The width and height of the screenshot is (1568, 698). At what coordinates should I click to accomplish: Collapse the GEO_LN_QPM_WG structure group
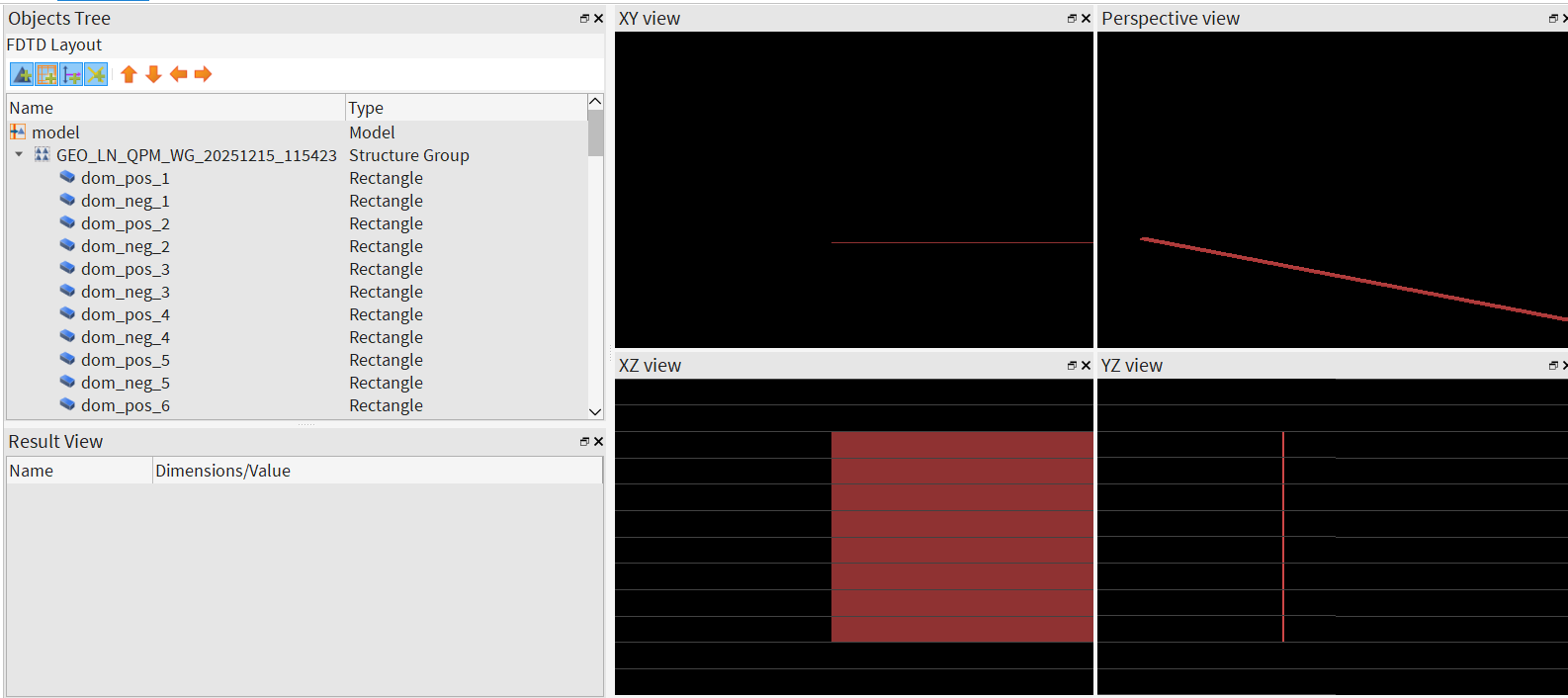click(19, 154)
